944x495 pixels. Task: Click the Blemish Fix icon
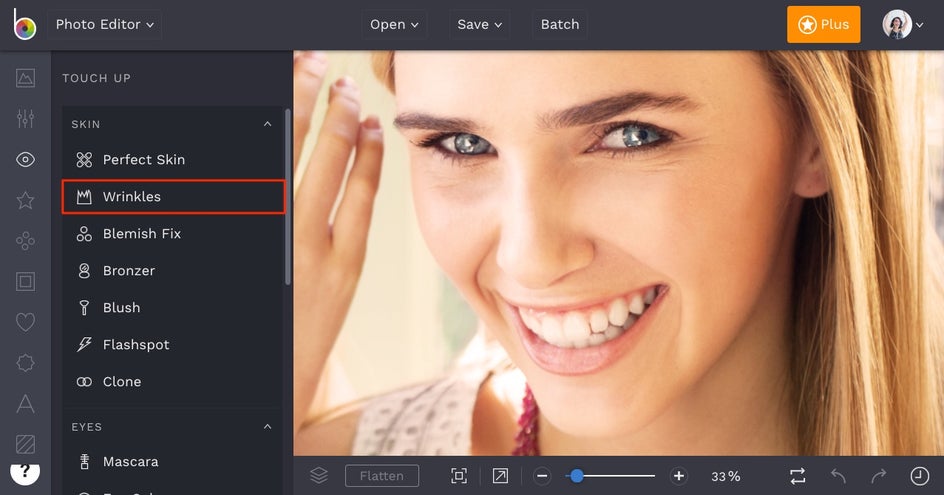(84, 234)
